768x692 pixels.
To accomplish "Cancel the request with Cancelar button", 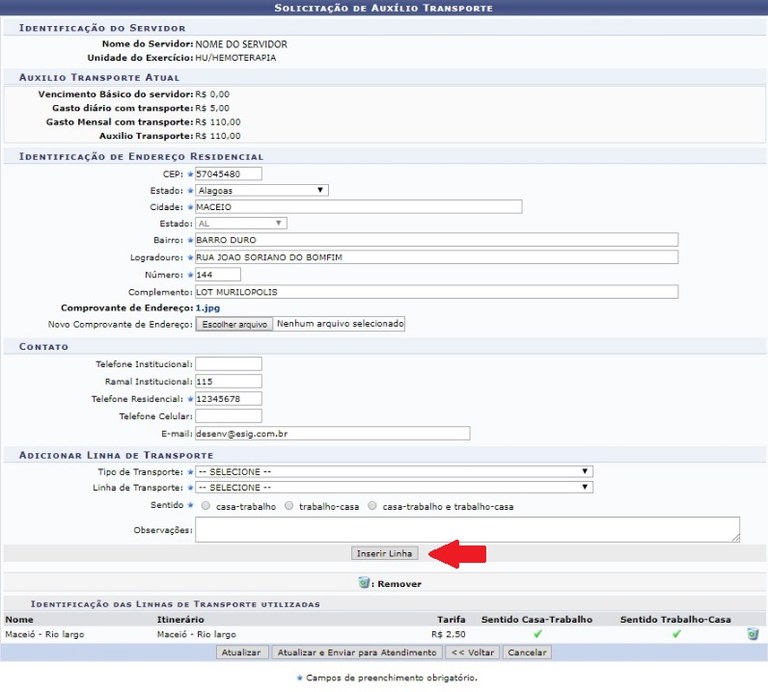I will pyautogui.click(x=526, y=653).
